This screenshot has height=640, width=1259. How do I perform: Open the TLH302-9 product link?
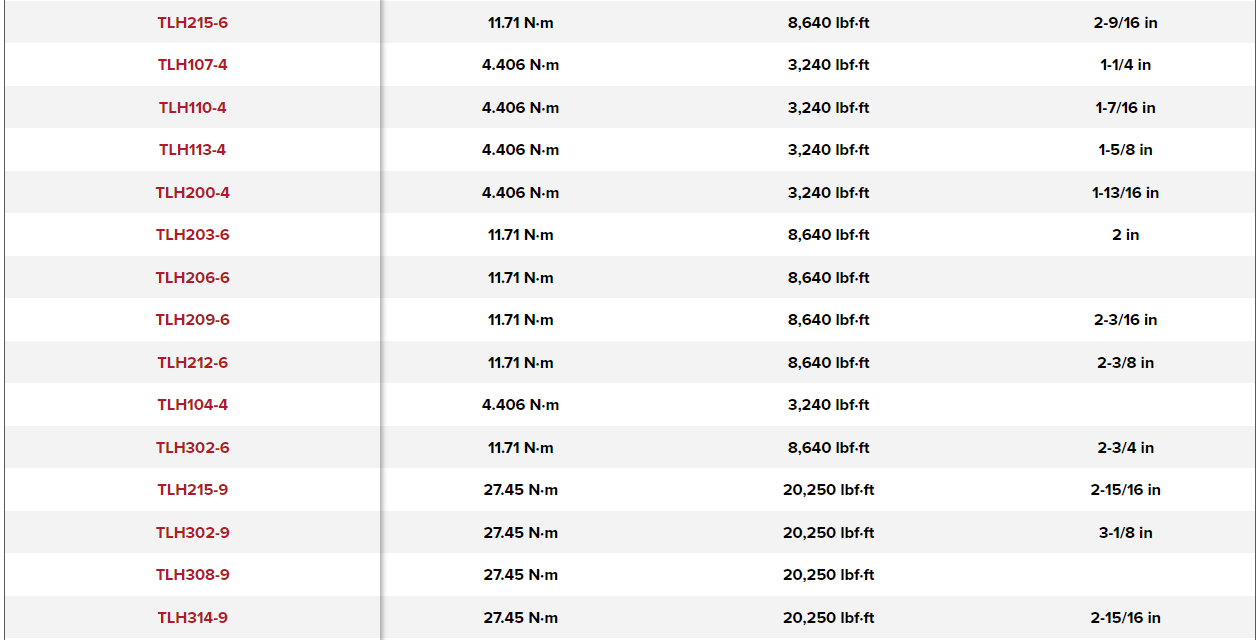(192, 532)
